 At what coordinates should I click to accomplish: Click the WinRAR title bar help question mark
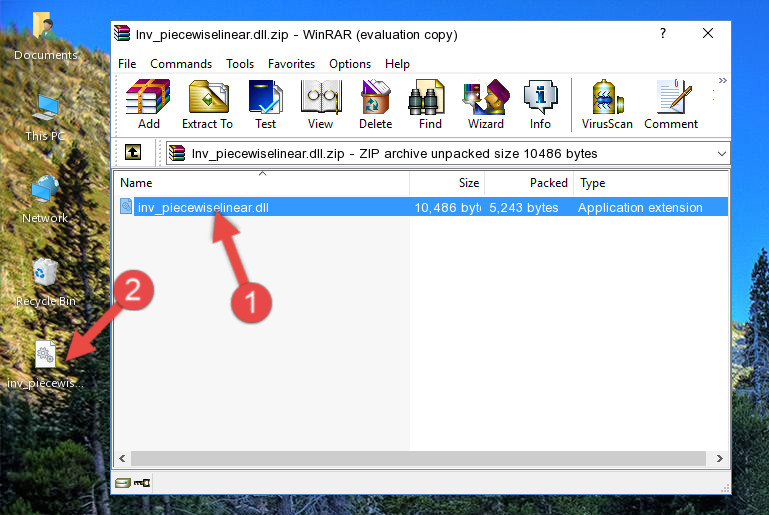663,33
